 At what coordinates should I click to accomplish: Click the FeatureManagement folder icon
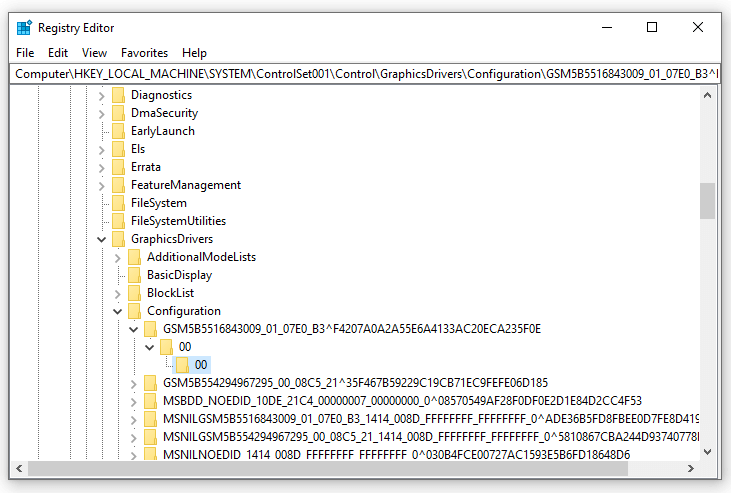[119, 185]
